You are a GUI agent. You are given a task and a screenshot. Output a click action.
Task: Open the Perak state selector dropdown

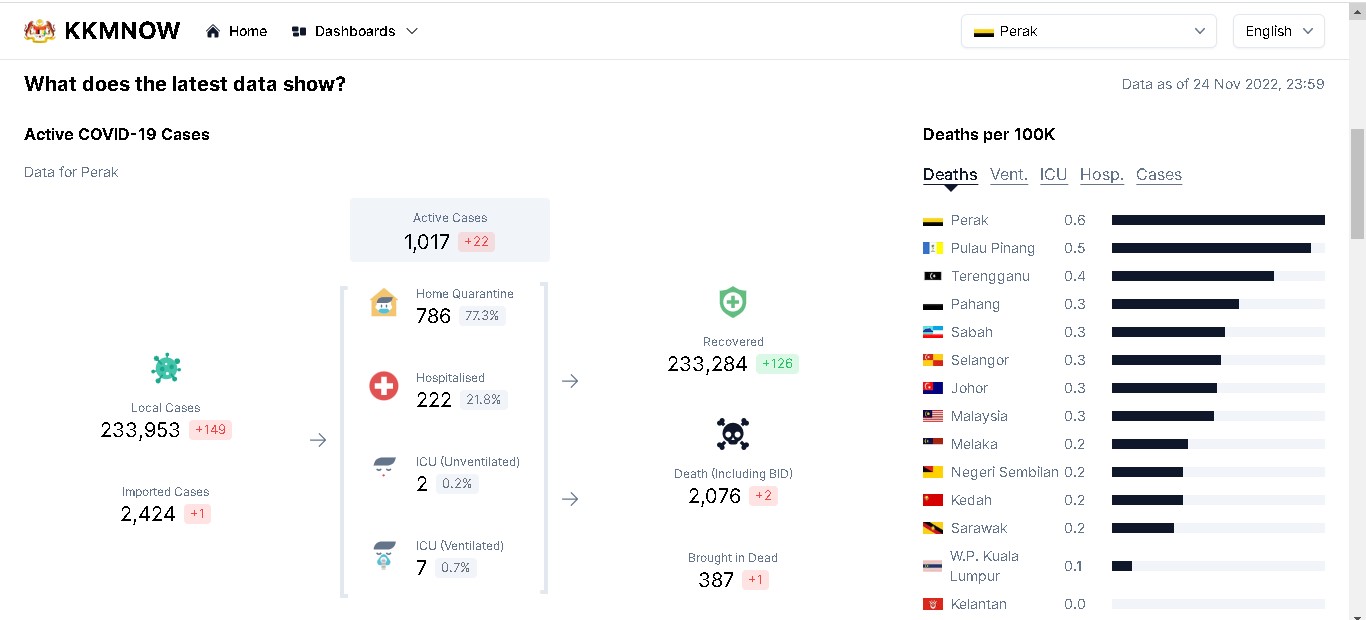(x=1088, y=31)
